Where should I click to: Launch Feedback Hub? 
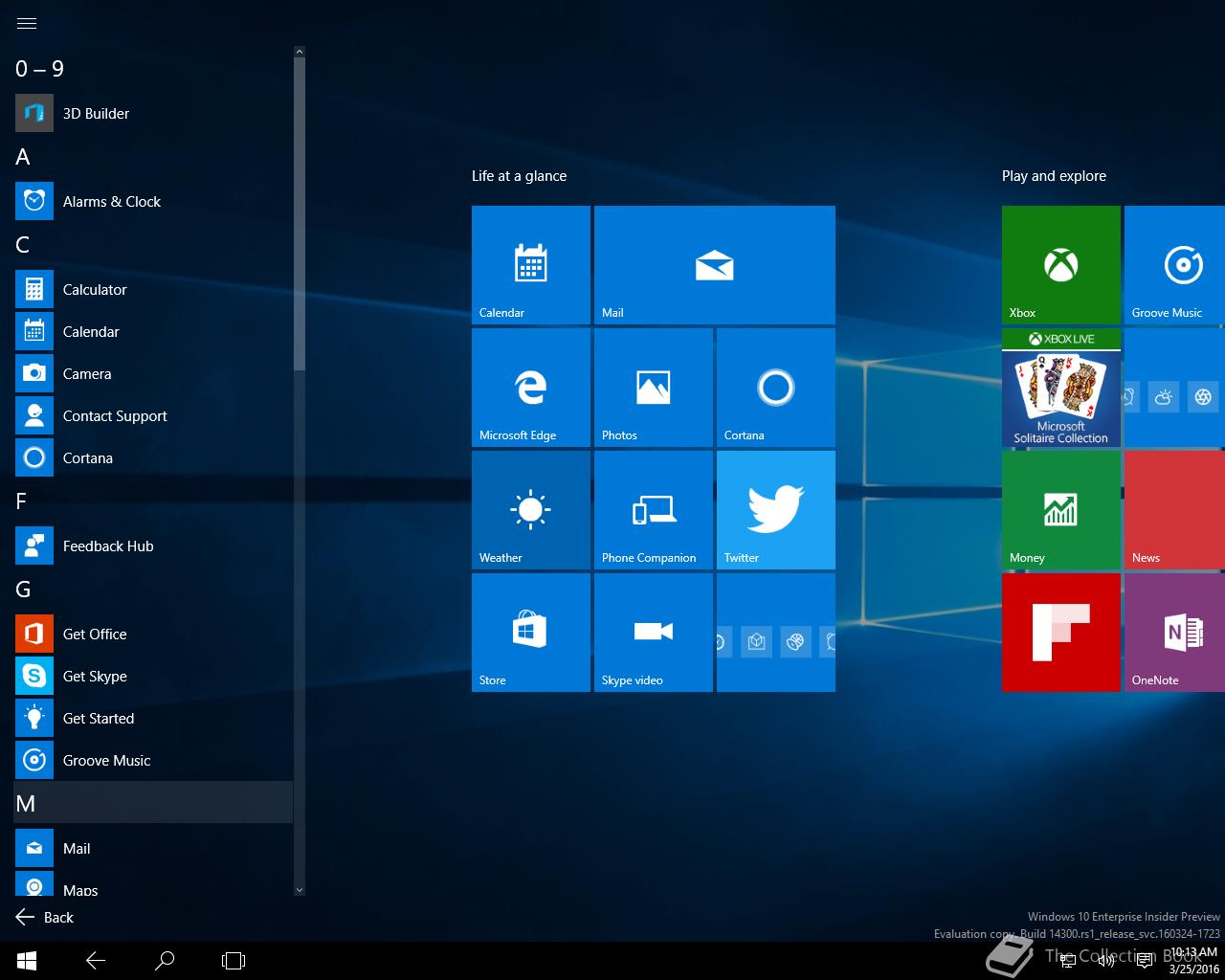point(153,546)
